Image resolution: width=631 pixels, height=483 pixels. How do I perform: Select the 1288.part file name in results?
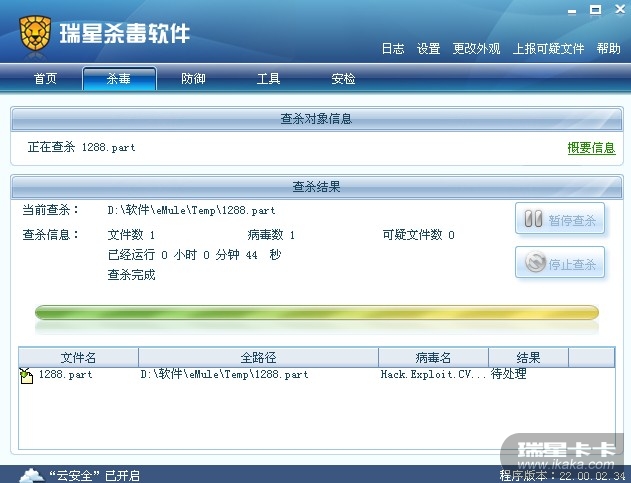66,374
